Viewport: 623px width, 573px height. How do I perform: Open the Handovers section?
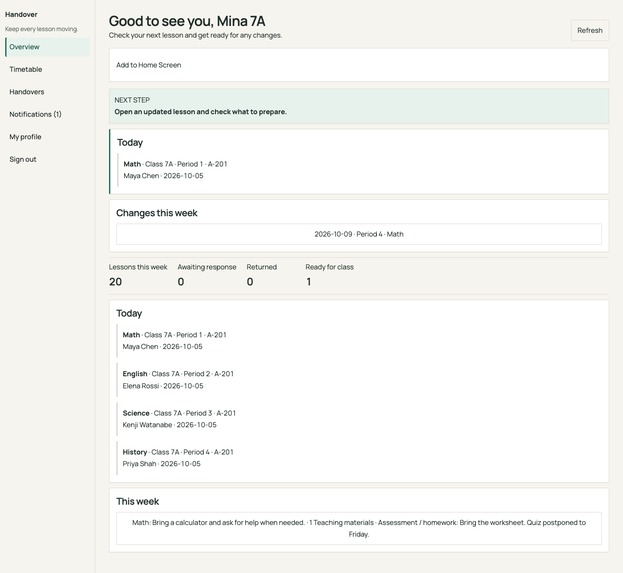click(x=47, y=92)
